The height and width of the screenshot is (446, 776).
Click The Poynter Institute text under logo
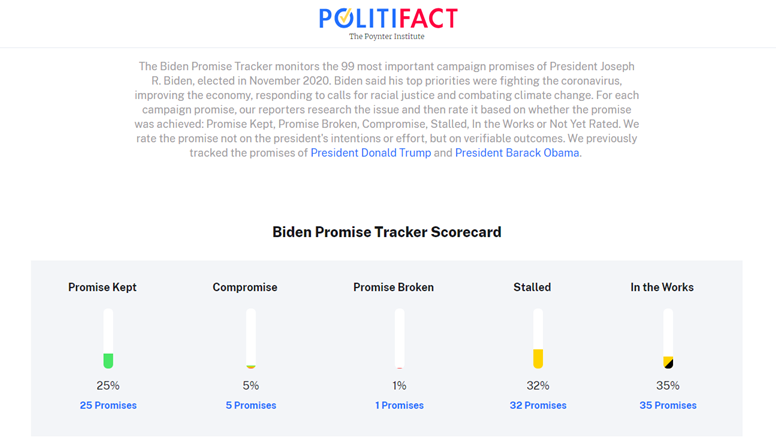coord(387,37)
